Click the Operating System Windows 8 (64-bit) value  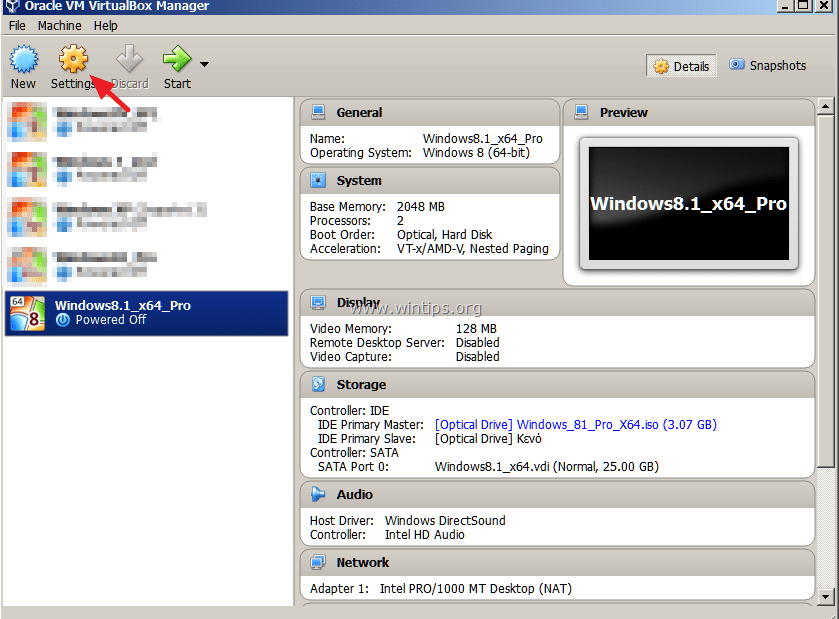pos(476,152)
